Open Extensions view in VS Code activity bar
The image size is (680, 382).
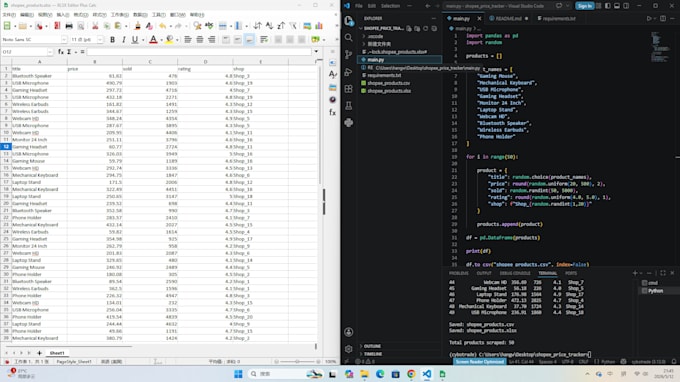349,89
